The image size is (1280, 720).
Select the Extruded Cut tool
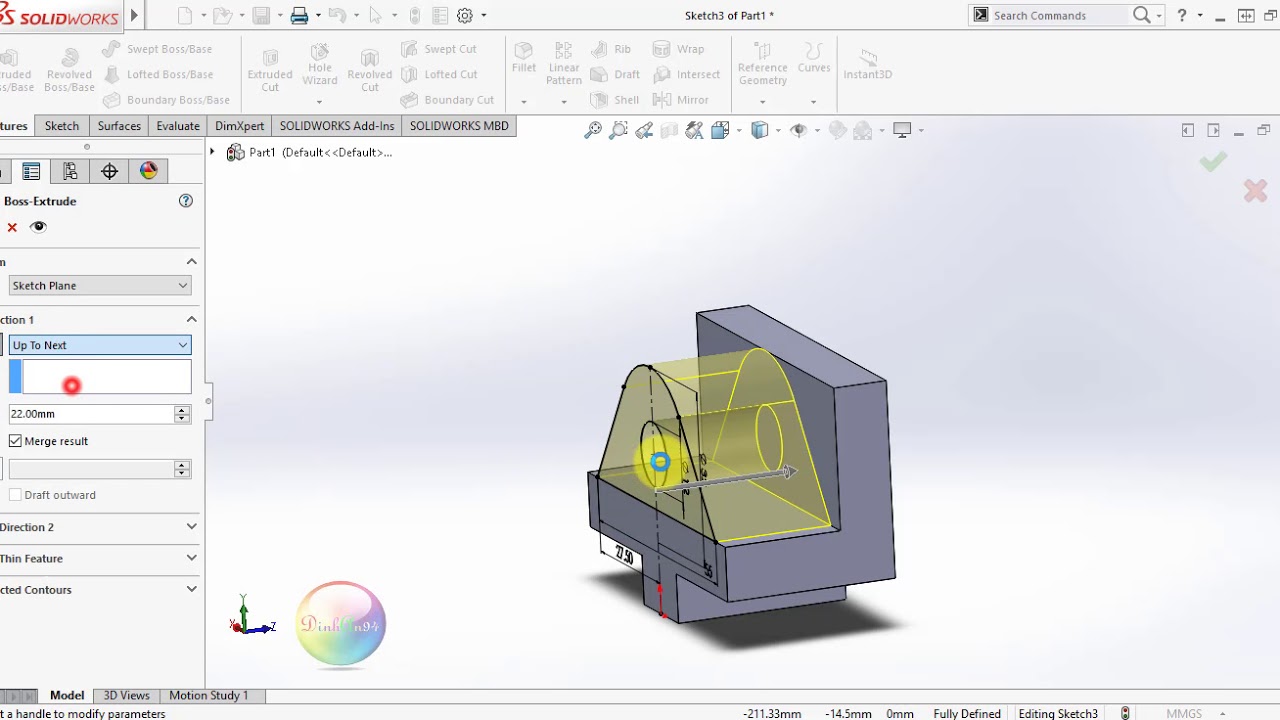coord(270,68)
